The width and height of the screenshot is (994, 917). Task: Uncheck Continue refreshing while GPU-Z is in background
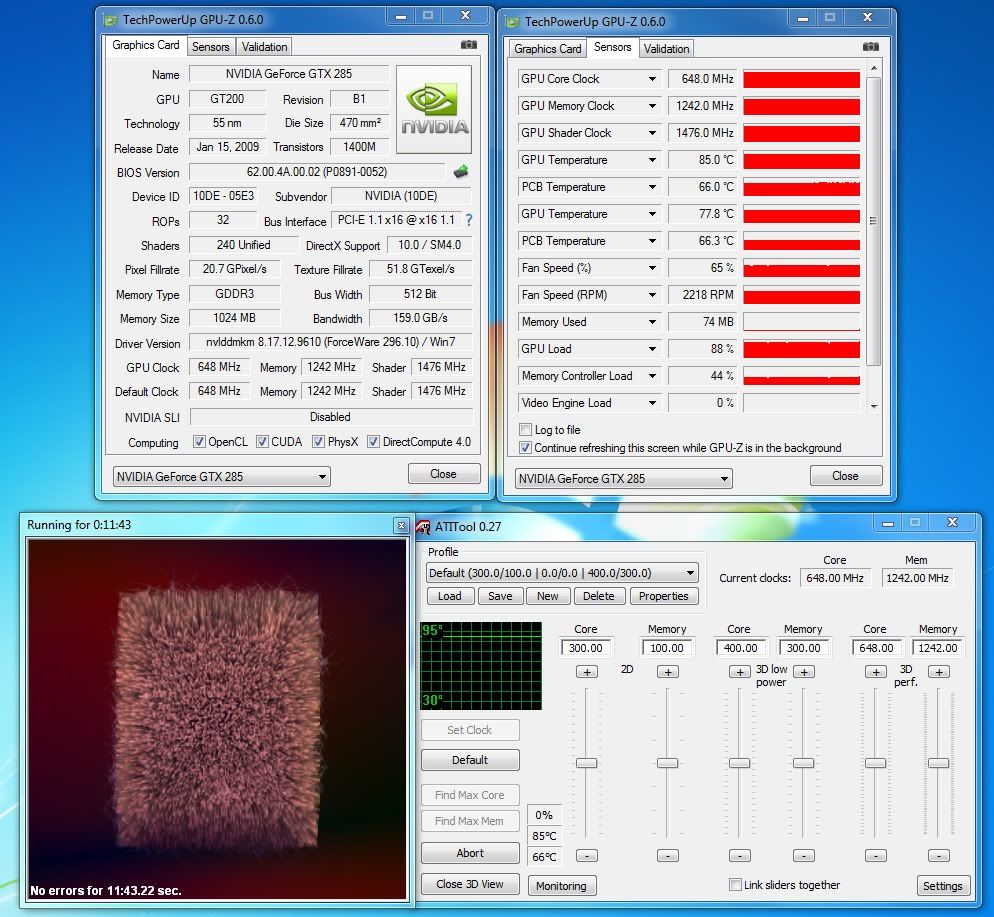tap(526, 448)
